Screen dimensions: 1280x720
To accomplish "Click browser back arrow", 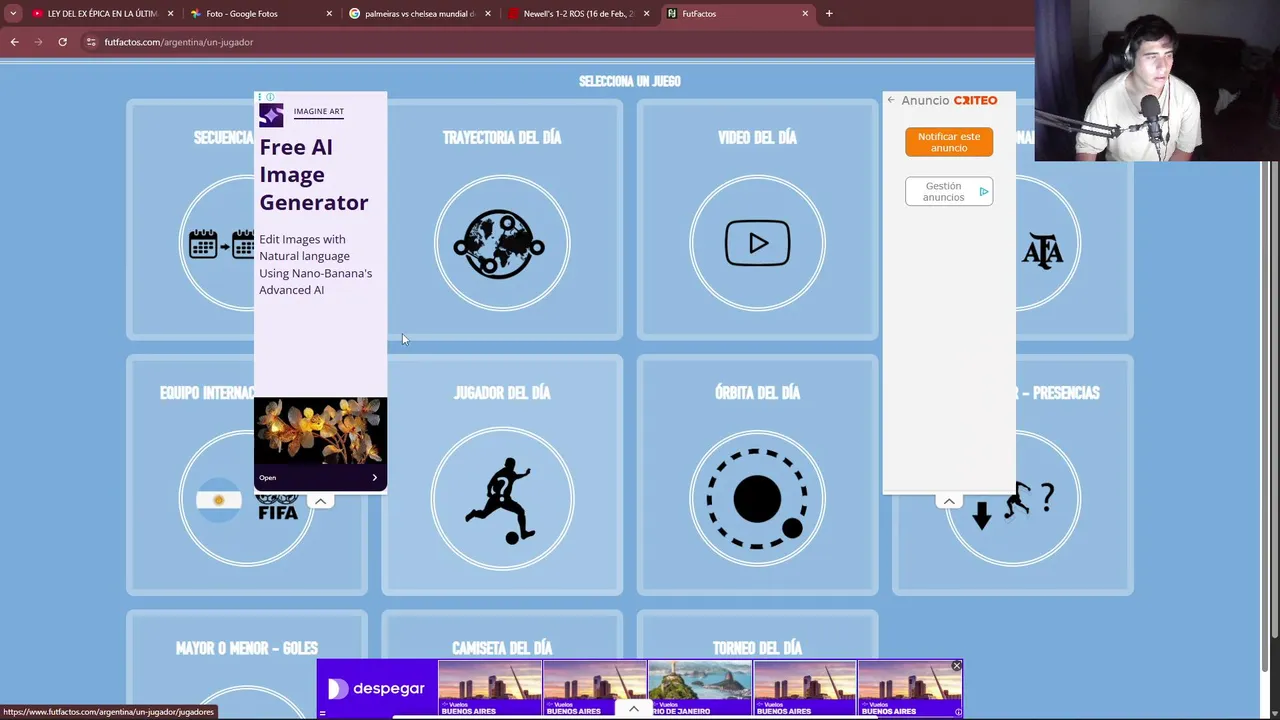I will click(x=14, y=42).
